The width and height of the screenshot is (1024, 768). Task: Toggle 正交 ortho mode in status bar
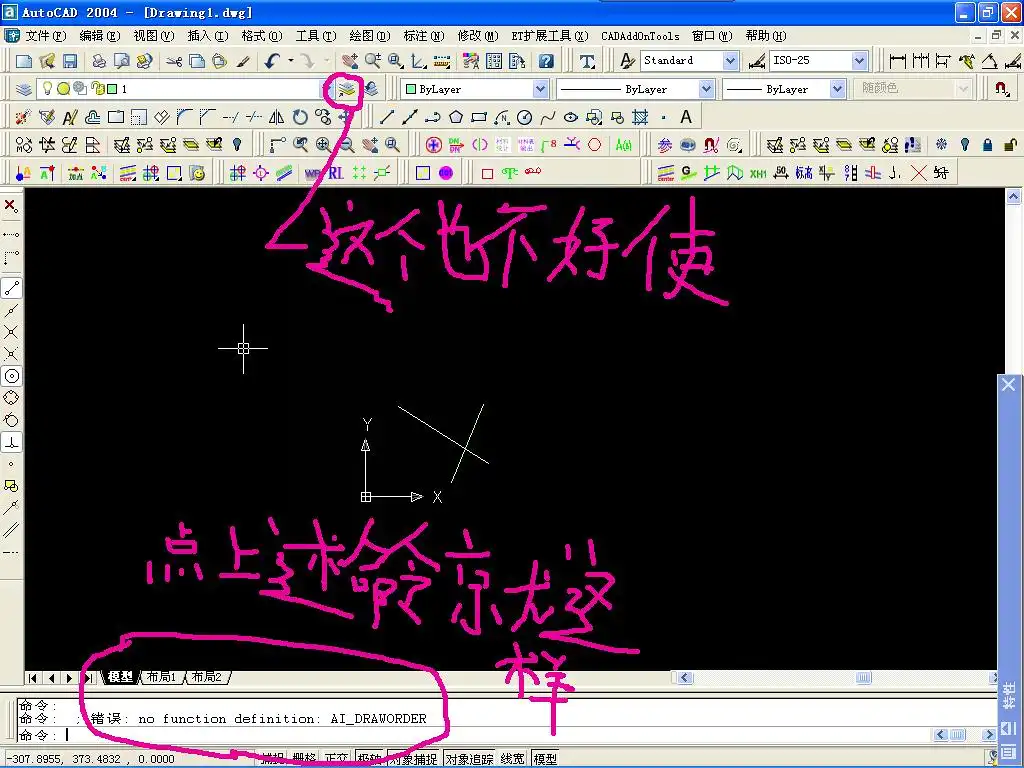click(x=336, y=759)
